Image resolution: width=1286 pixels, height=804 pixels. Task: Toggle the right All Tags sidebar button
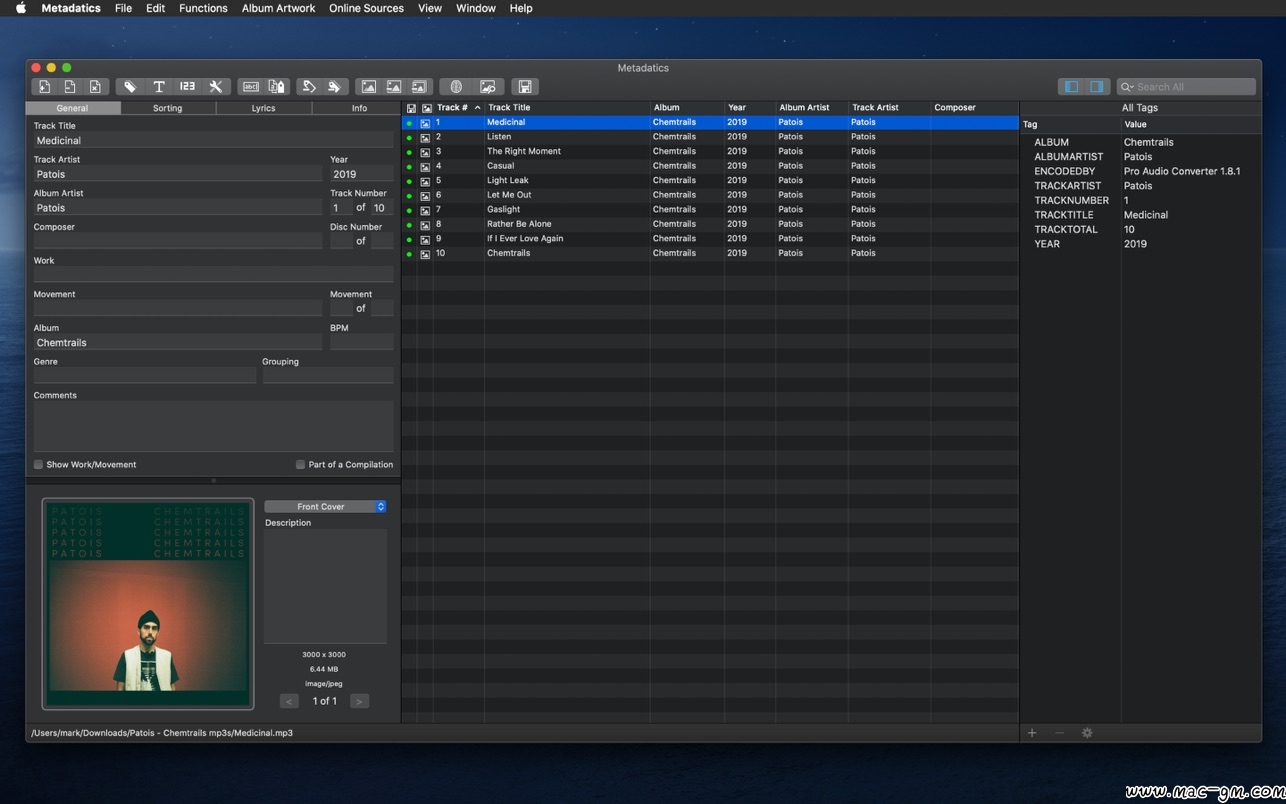1096,87
